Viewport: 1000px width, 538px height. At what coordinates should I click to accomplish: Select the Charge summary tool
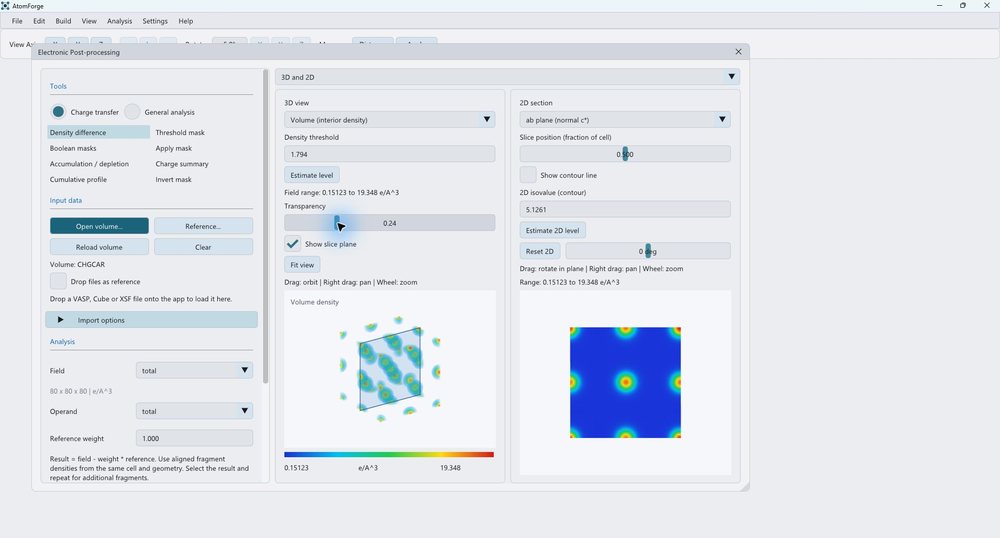point(182,164)
